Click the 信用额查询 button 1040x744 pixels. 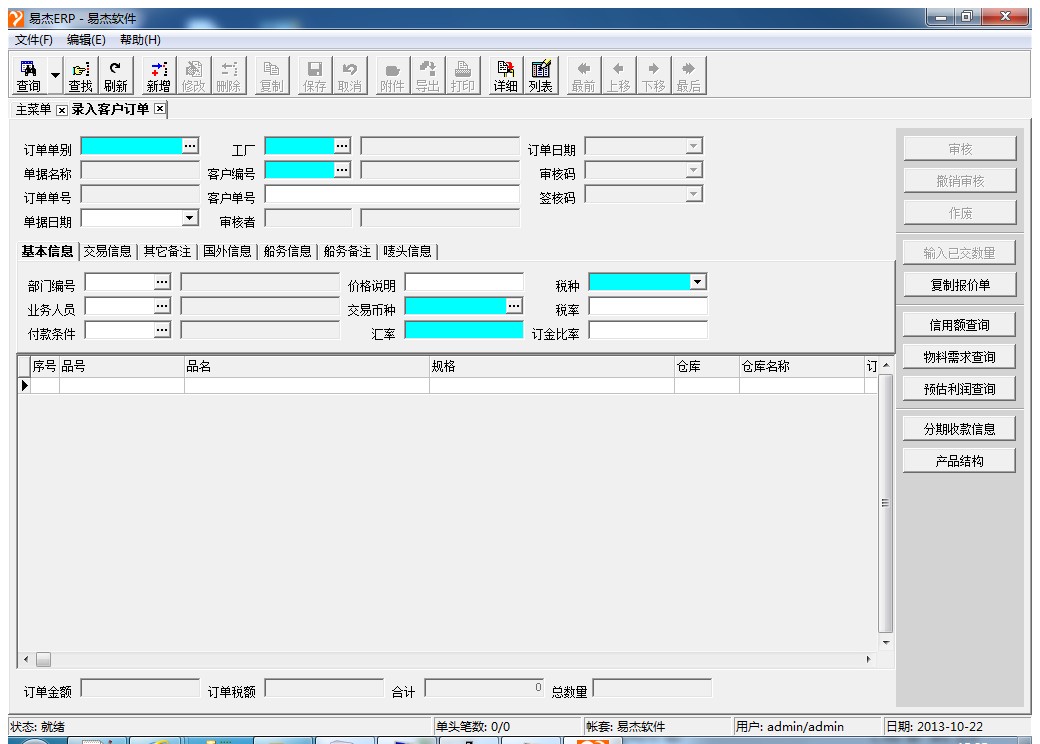[x=959, y=325]
